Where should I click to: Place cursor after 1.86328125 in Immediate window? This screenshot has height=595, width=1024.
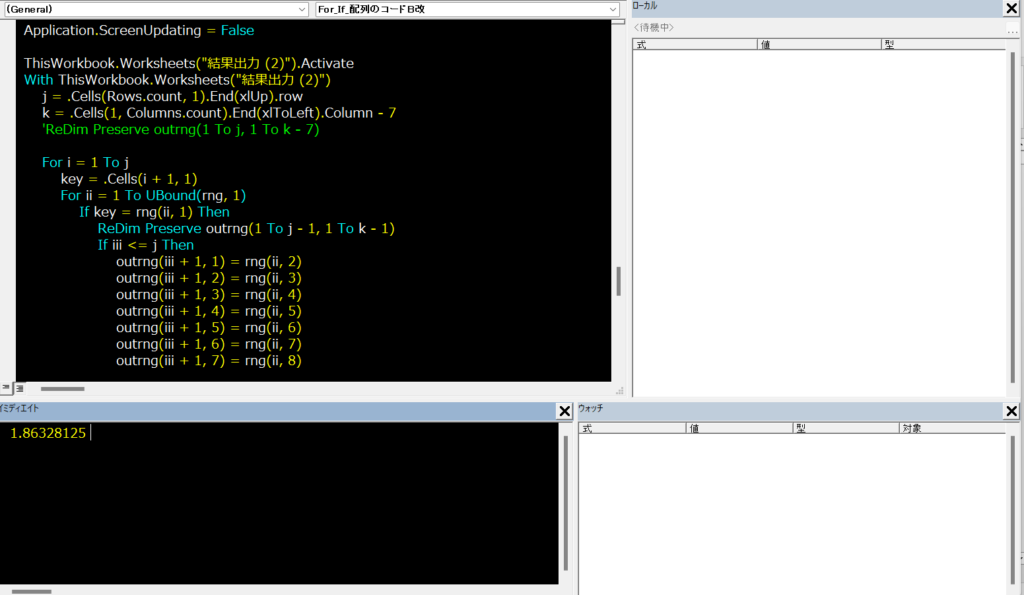point(90,433)
